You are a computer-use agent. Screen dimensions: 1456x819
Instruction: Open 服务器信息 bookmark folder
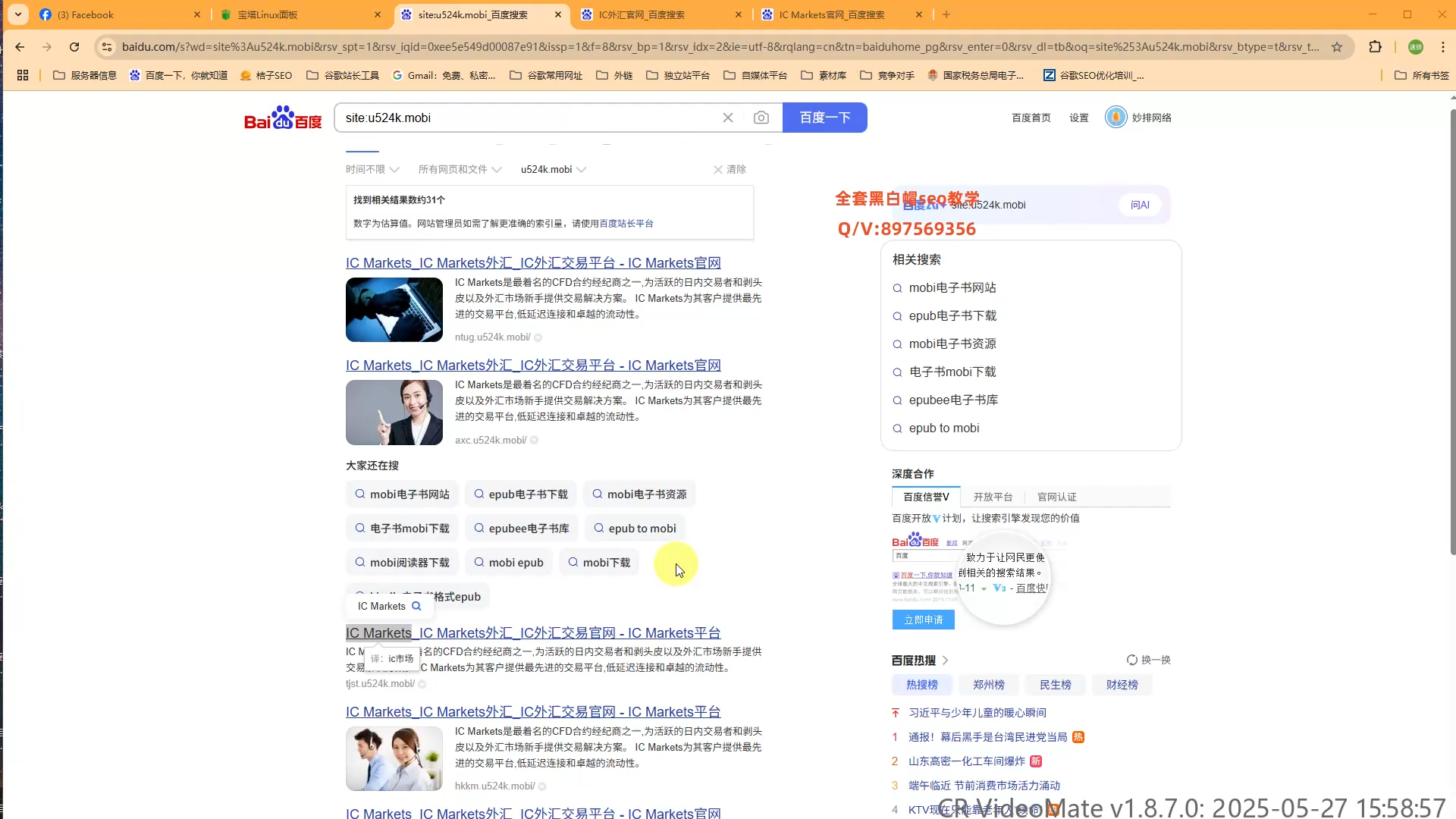click(x=85, y=75)
